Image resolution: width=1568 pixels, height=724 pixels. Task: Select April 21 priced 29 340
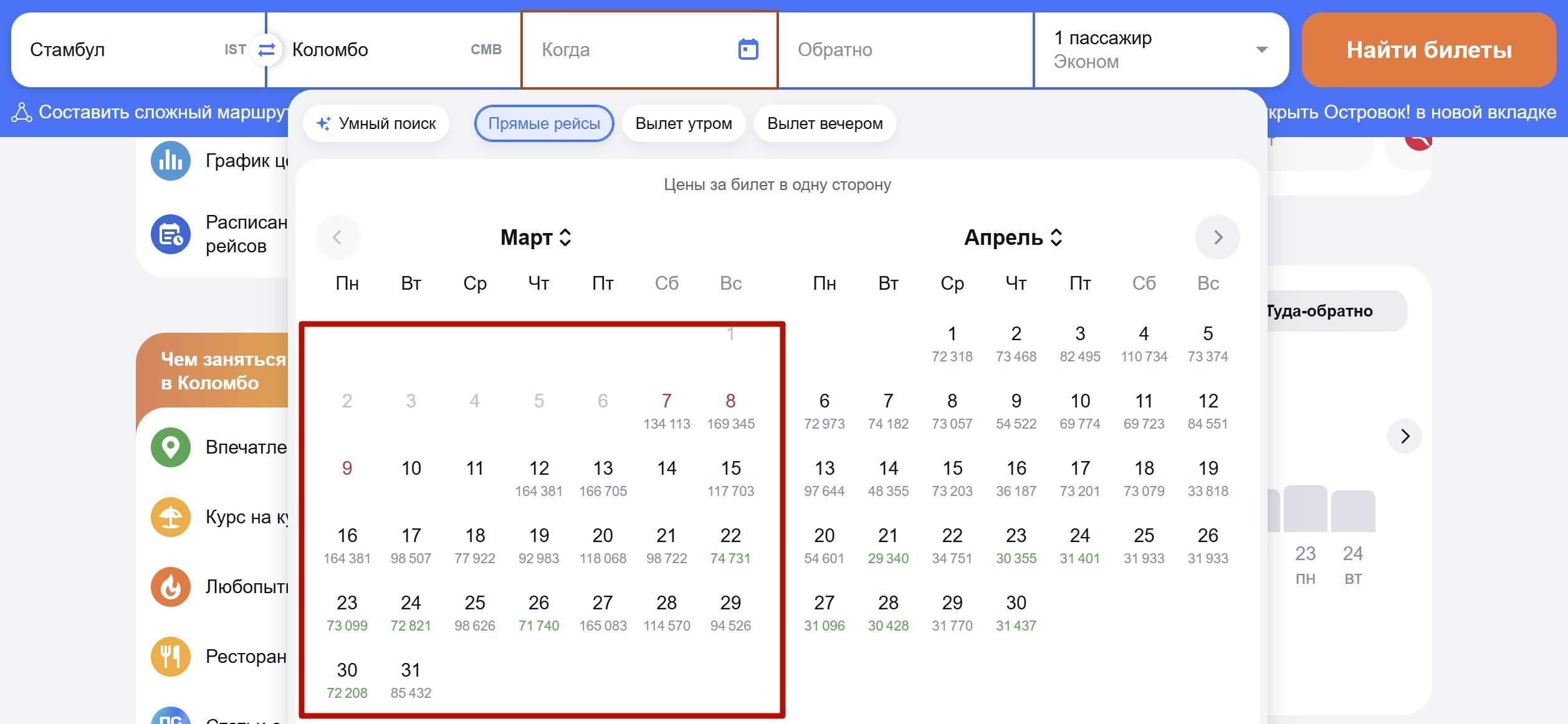point(888,545)
